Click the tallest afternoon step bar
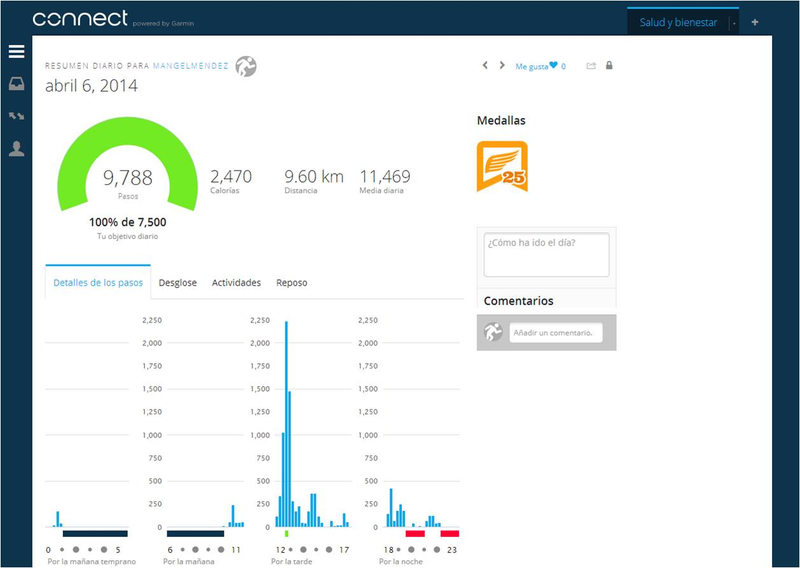800x568 pixels. click(286, 424)
